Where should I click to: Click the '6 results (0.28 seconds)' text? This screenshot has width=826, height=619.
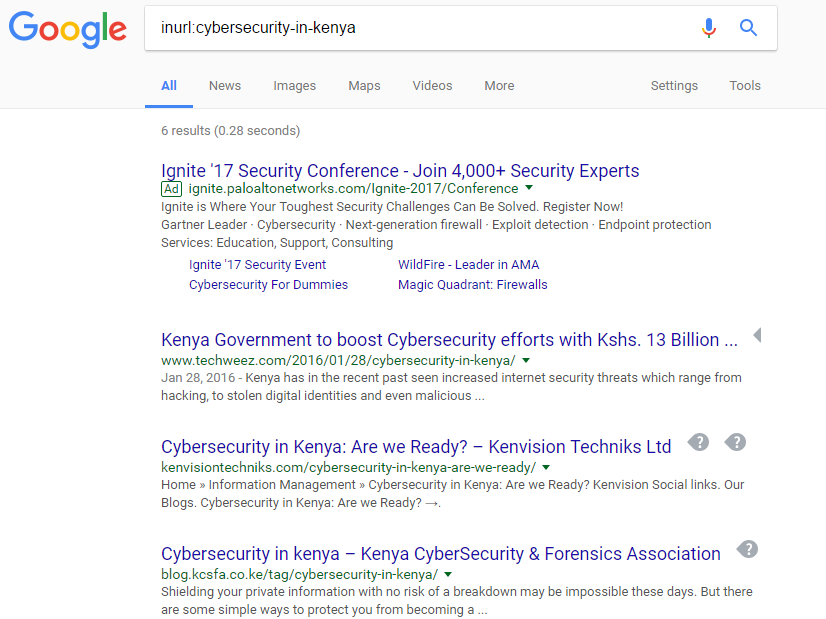click(231, 131)
